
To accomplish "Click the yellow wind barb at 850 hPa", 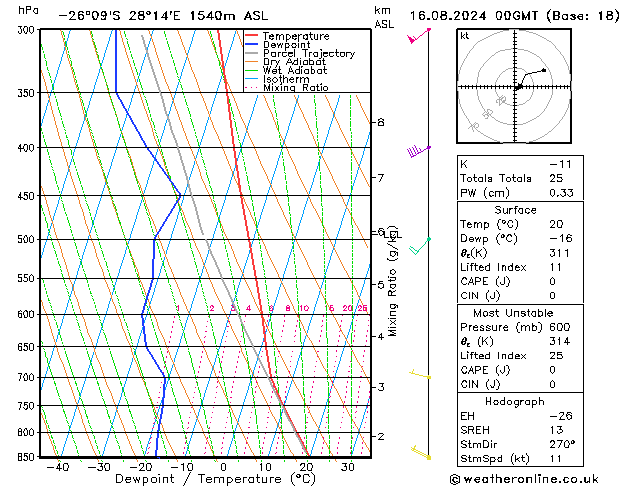I will 421,453.
